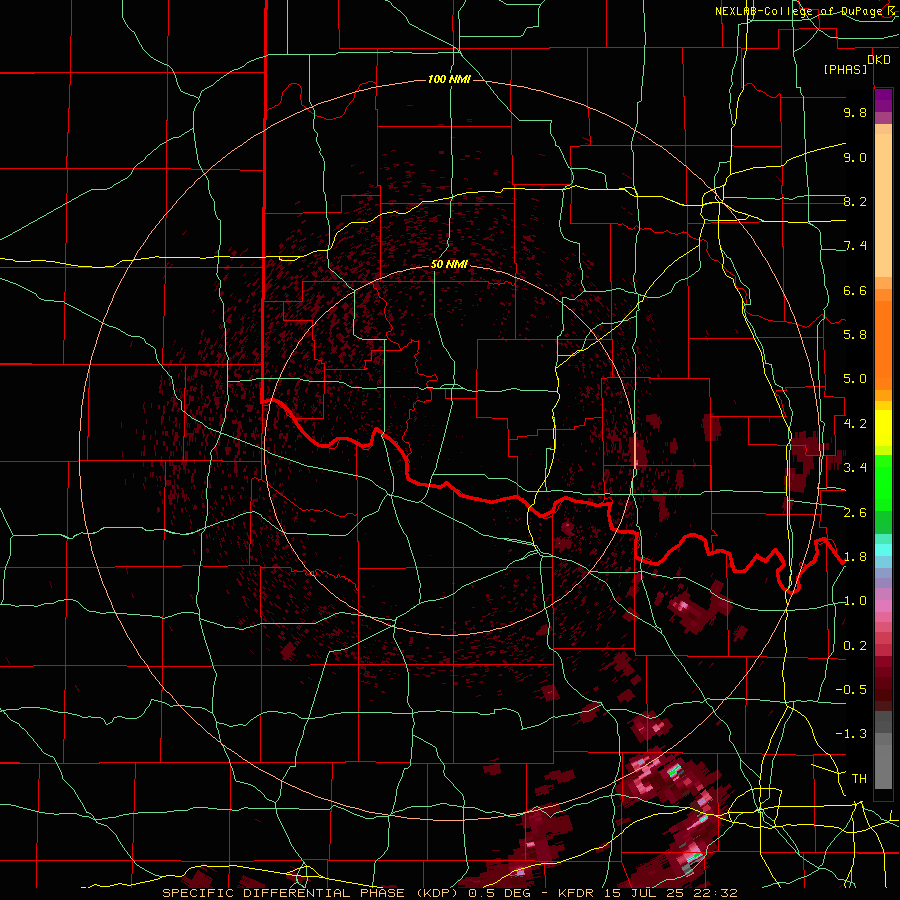
Task: Select the 9.0 value on the legend scale
Action: tap(855, 157)
